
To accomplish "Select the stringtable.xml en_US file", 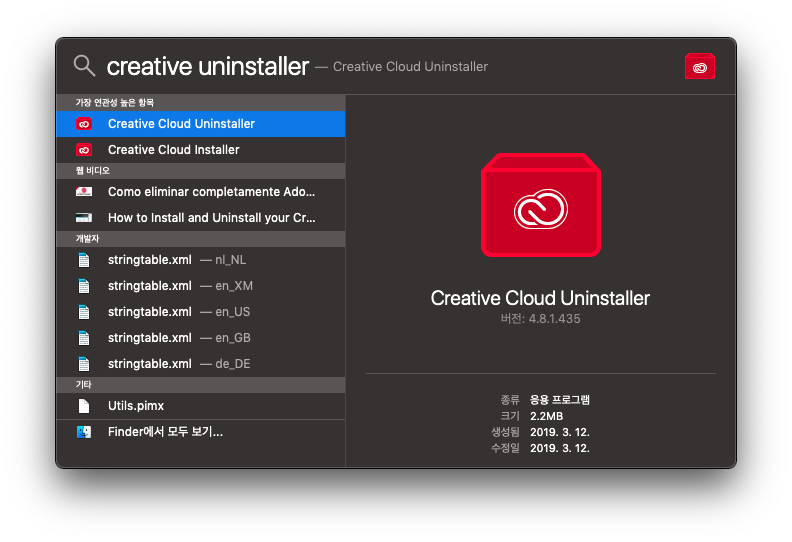I will pyautogui.click(x=201, y=312).
